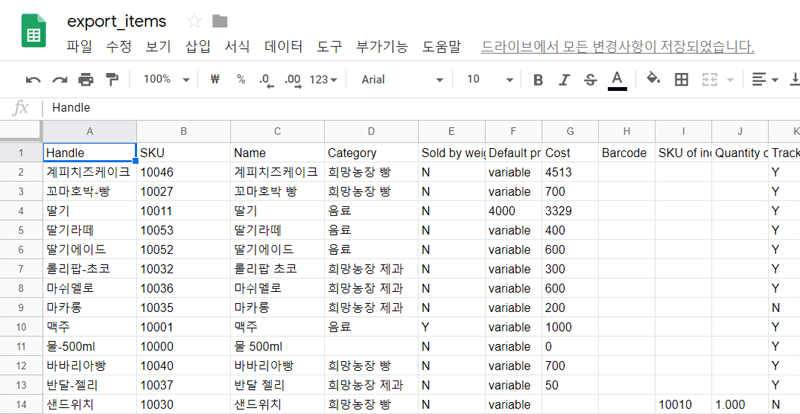Screen dimensions: 800x414
Task: Open the text color picker
Action: 617,80
